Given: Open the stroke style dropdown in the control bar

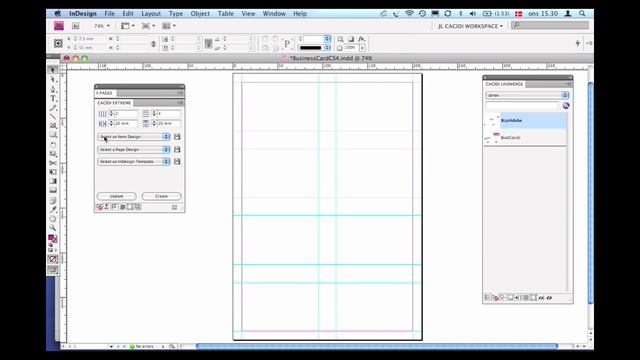Looking at the screenshot, I should pos(314,48).
